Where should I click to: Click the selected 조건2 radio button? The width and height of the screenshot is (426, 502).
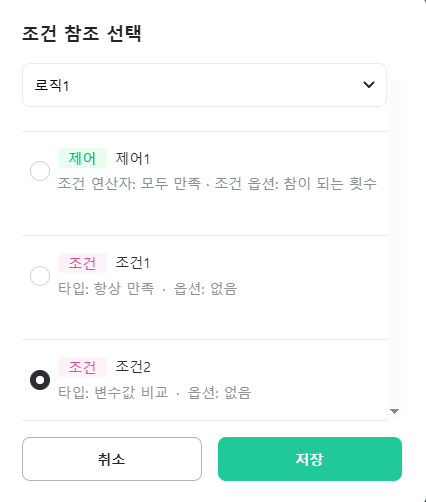coord(40,380)
